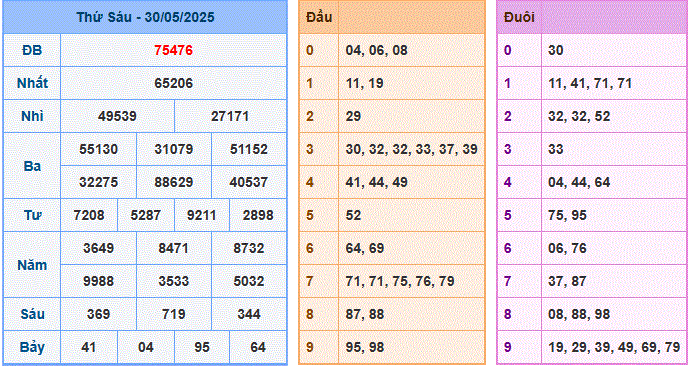
Task: Select Đuôi row values 06, 76
Action: click(x=567, y=248)
